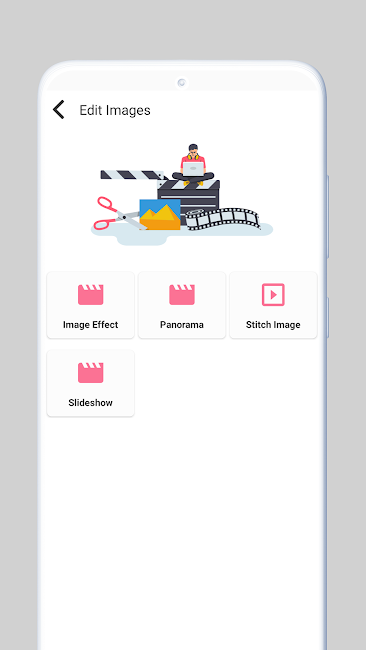Click the lower side button on the phone frame

coord(327,317)
